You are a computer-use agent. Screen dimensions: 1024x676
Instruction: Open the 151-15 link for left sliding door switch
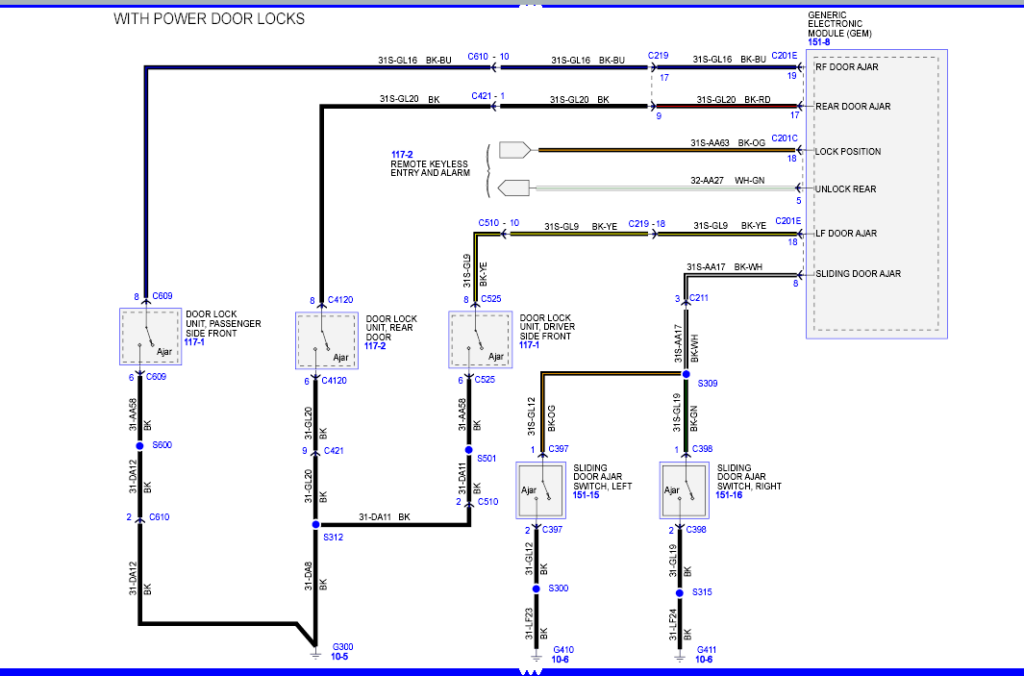click(586, 495)
